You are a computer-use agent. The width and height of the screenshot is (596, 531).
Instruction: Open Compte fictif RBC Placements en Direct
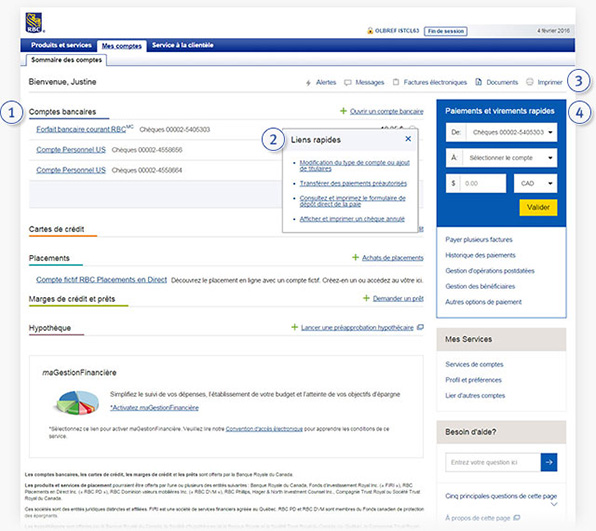[x=101, y=279]
